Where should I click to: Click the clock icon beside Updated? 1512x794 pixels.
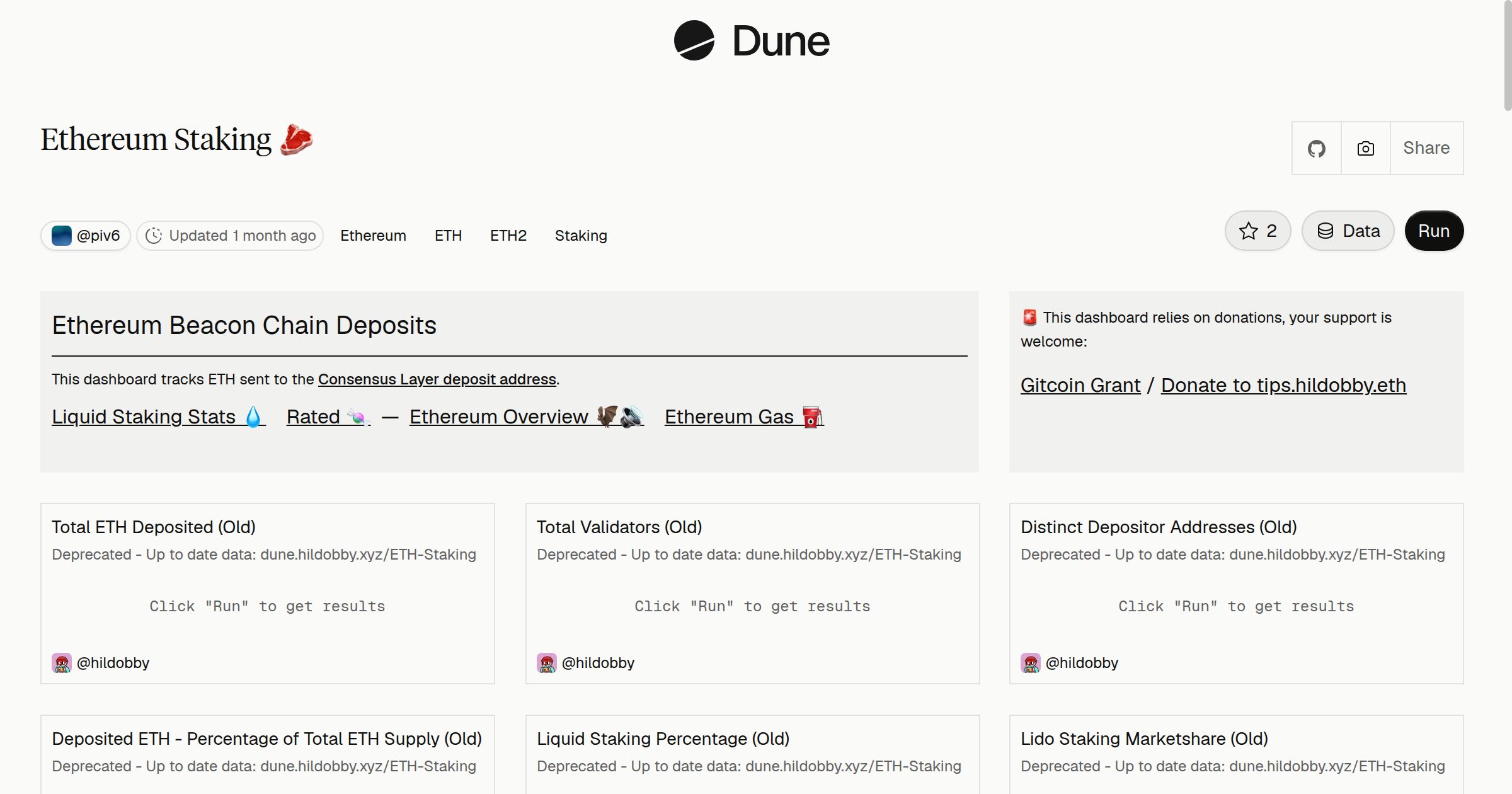pos(154,236)
